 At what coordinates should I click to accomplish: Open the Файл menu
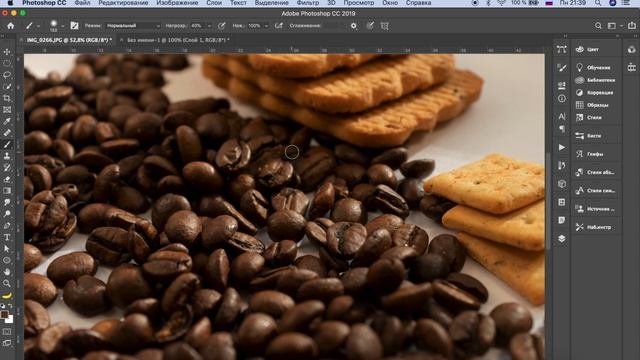click(82, 3)
